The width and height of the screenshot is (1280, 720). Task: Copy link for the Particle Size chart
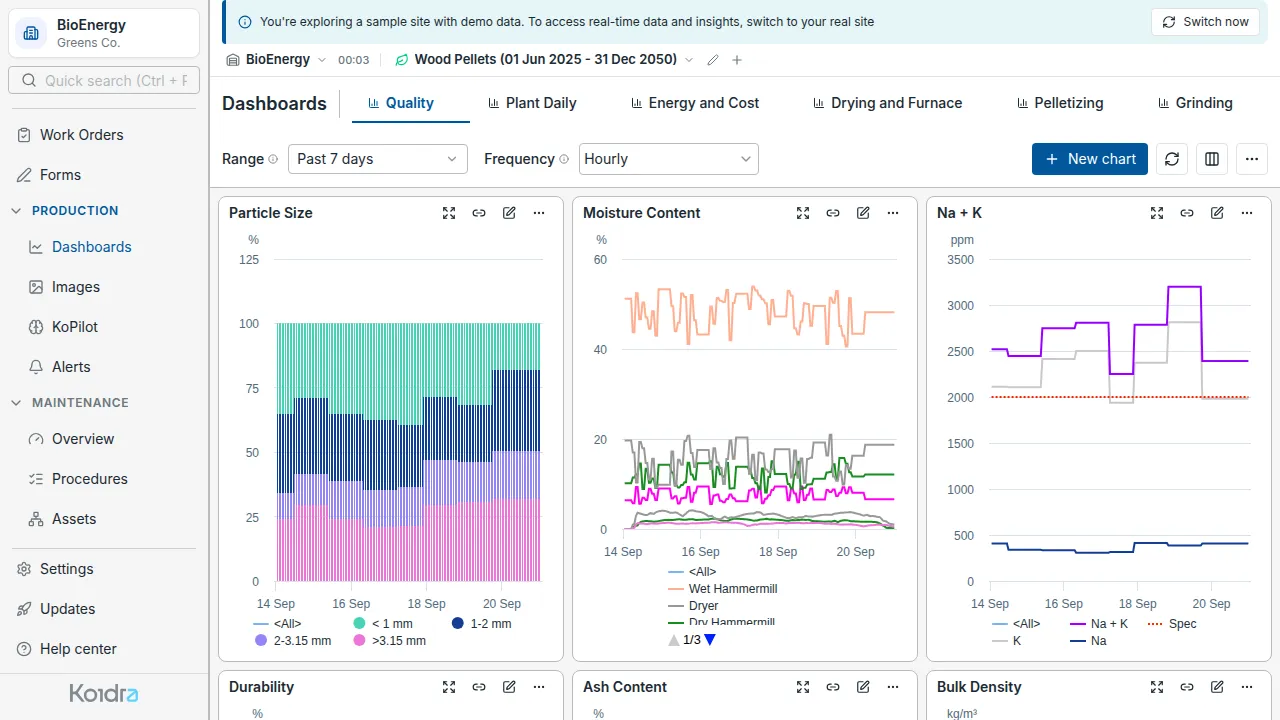coord(479,213)
